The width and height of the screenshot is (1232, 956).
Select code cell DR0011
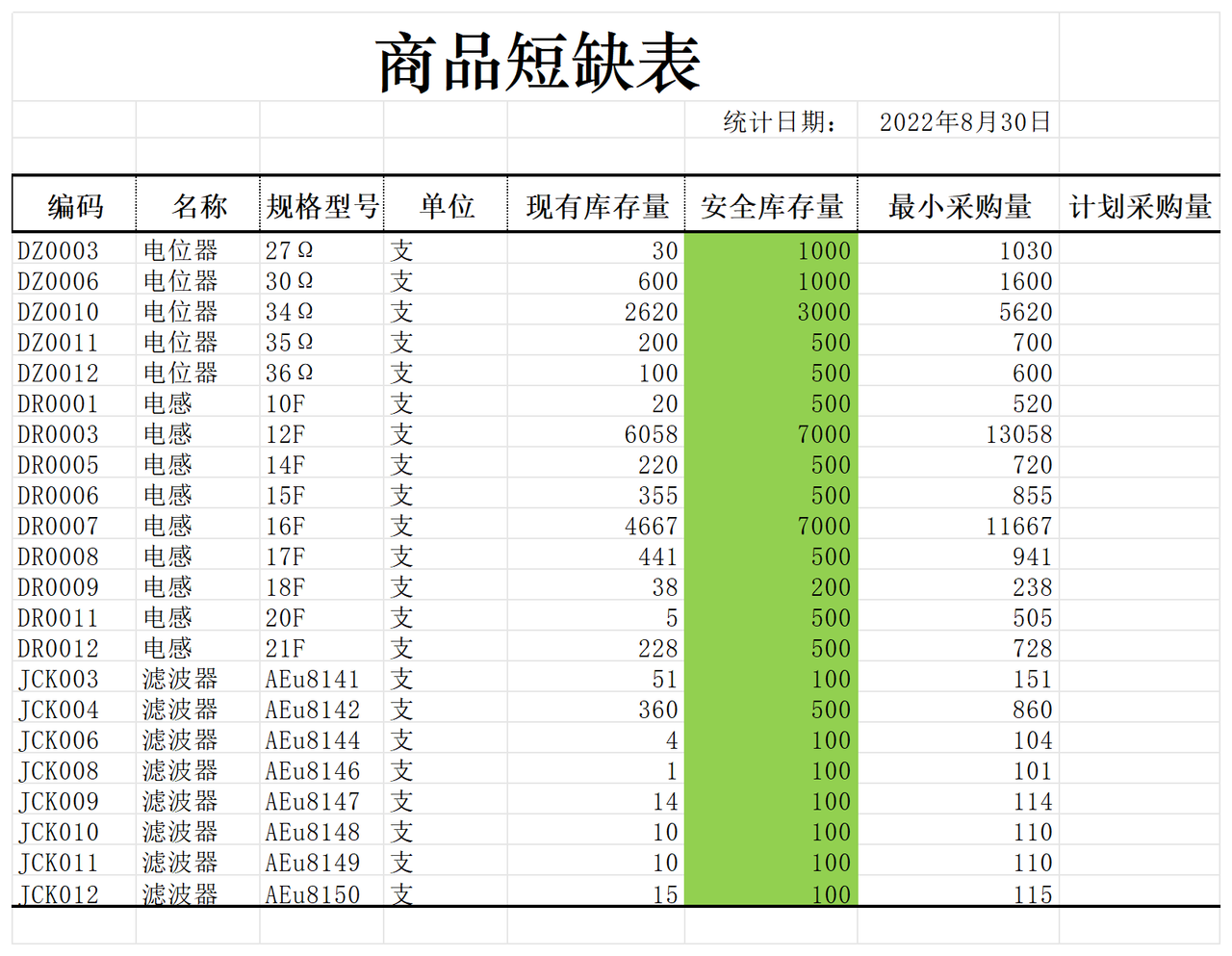[74, 617]
